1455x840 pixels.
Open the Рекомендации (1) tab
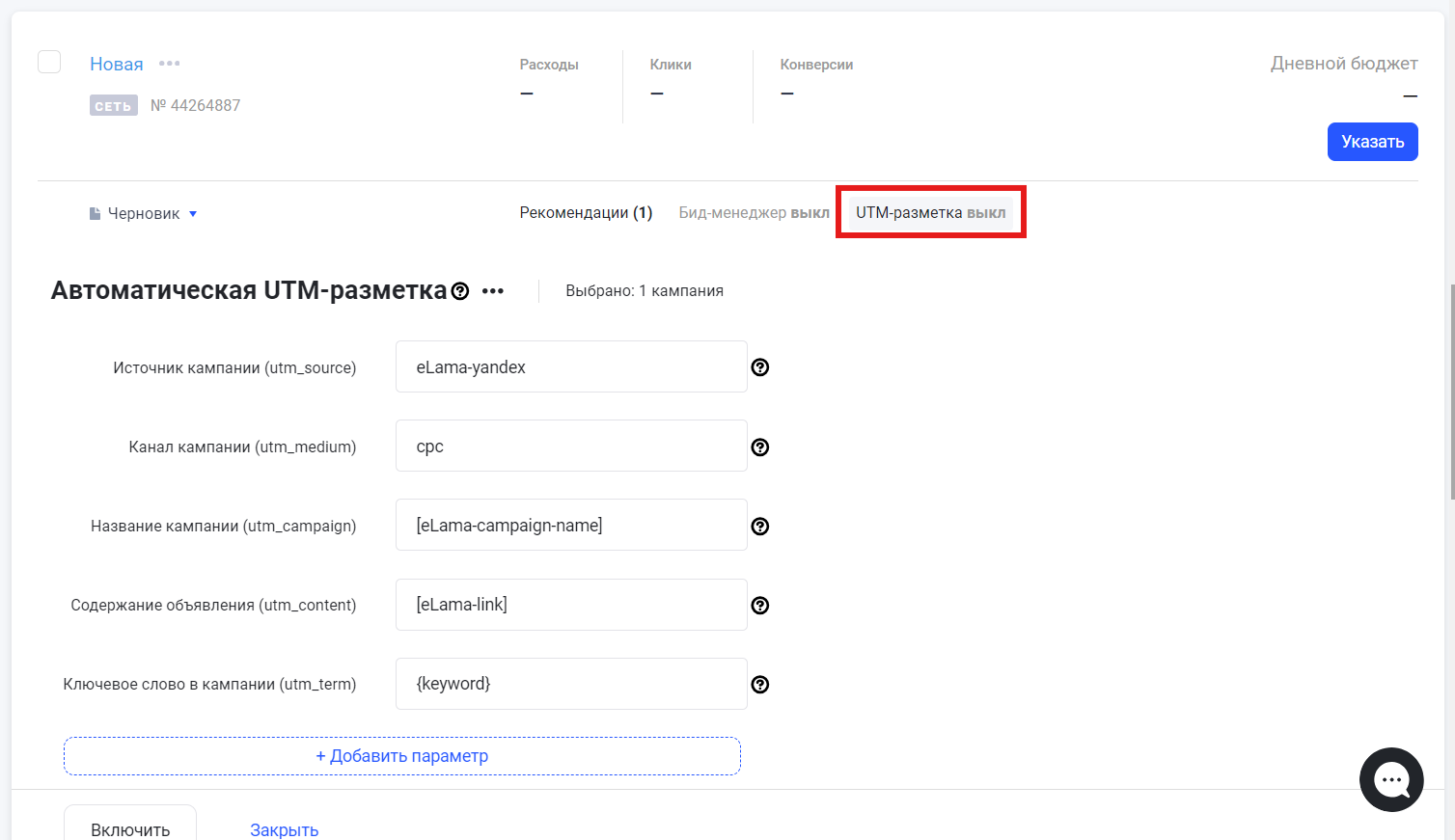click(x=586, y=212)
